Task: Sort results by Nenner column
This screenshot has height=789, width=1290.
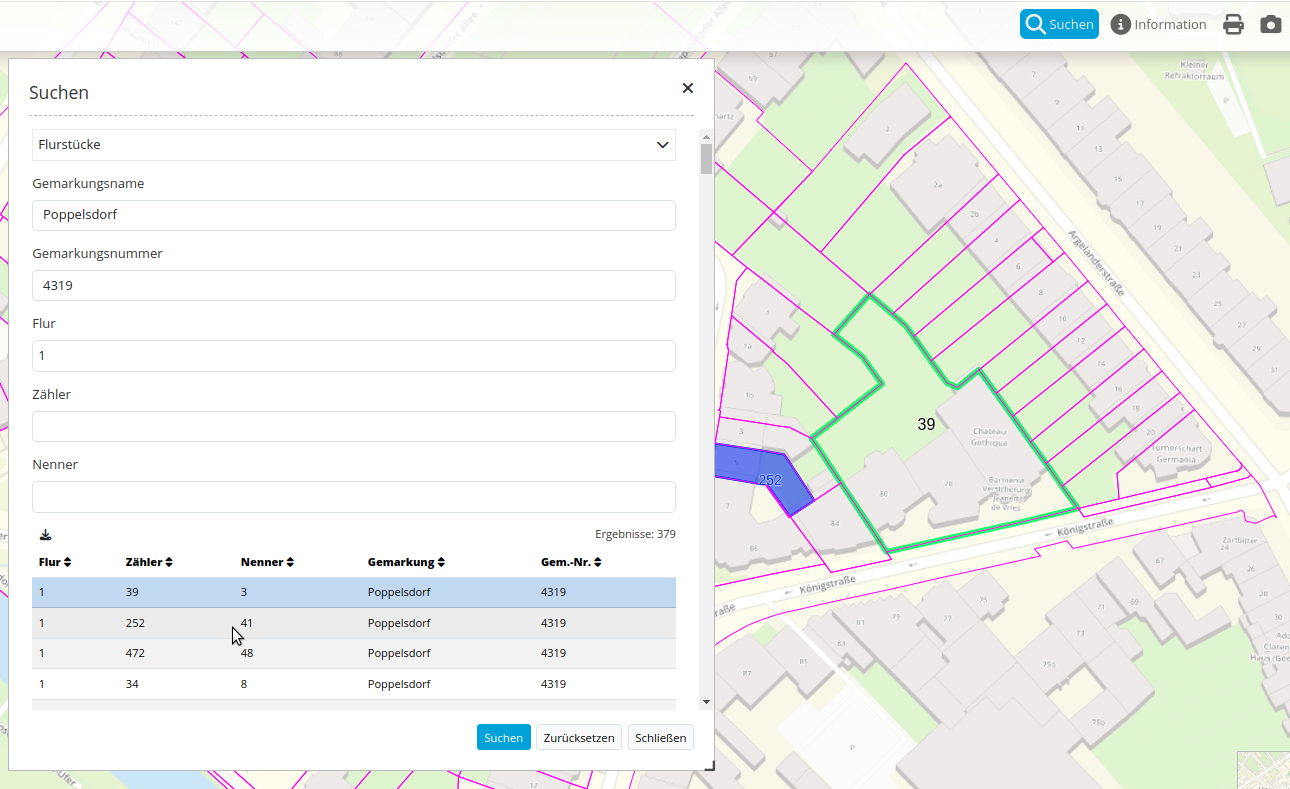Action: click(x=267, y=562)
